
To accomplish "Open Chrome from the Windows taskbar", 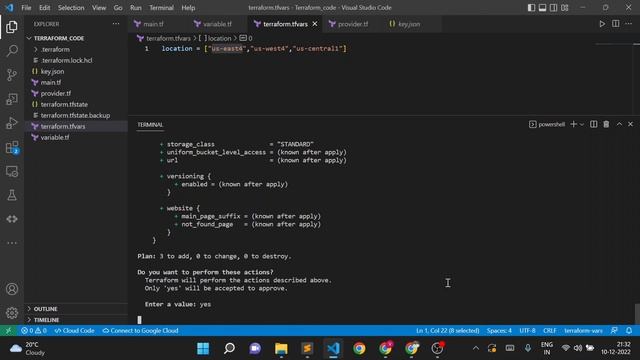I will 359,348.
